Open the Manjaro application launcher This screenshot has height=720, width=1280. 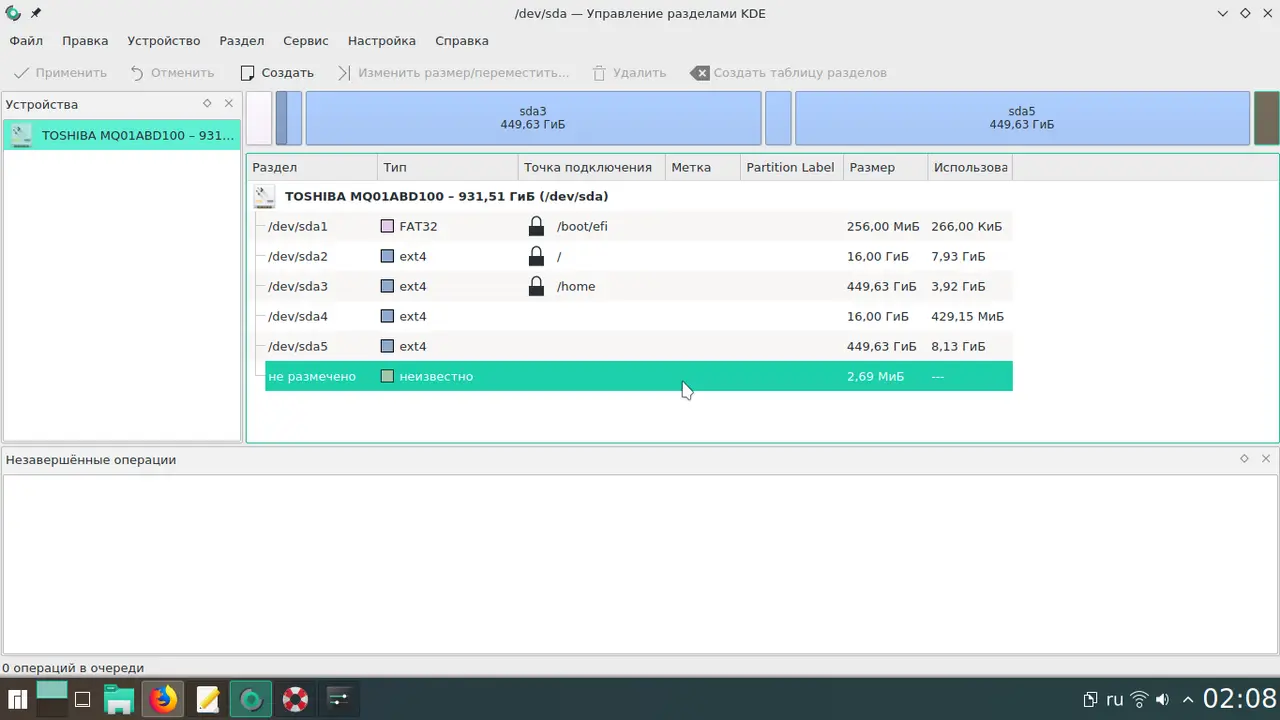tap(17, 699)
